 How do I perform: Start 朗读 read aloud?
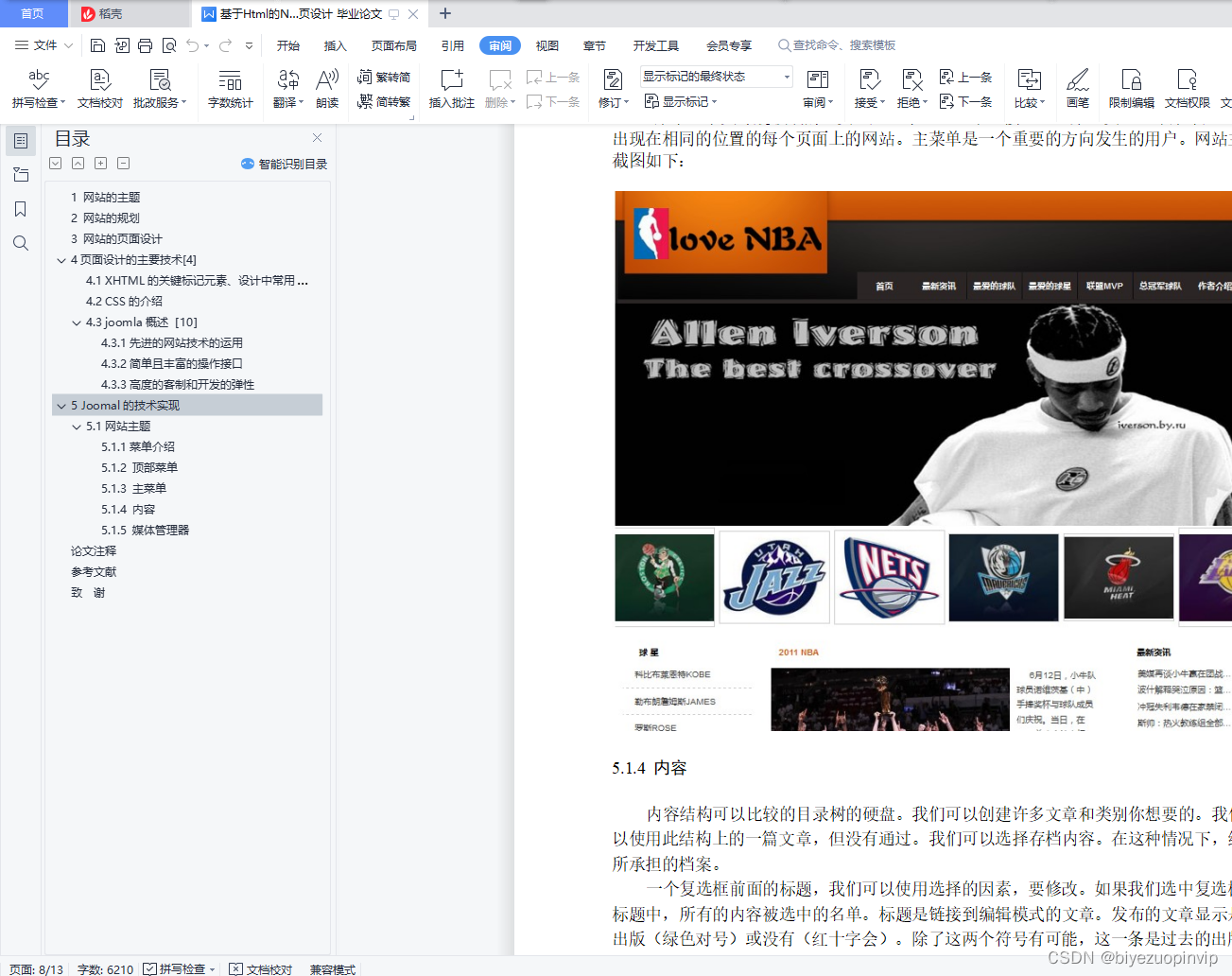pyautogui.click(x=327, y=89)
